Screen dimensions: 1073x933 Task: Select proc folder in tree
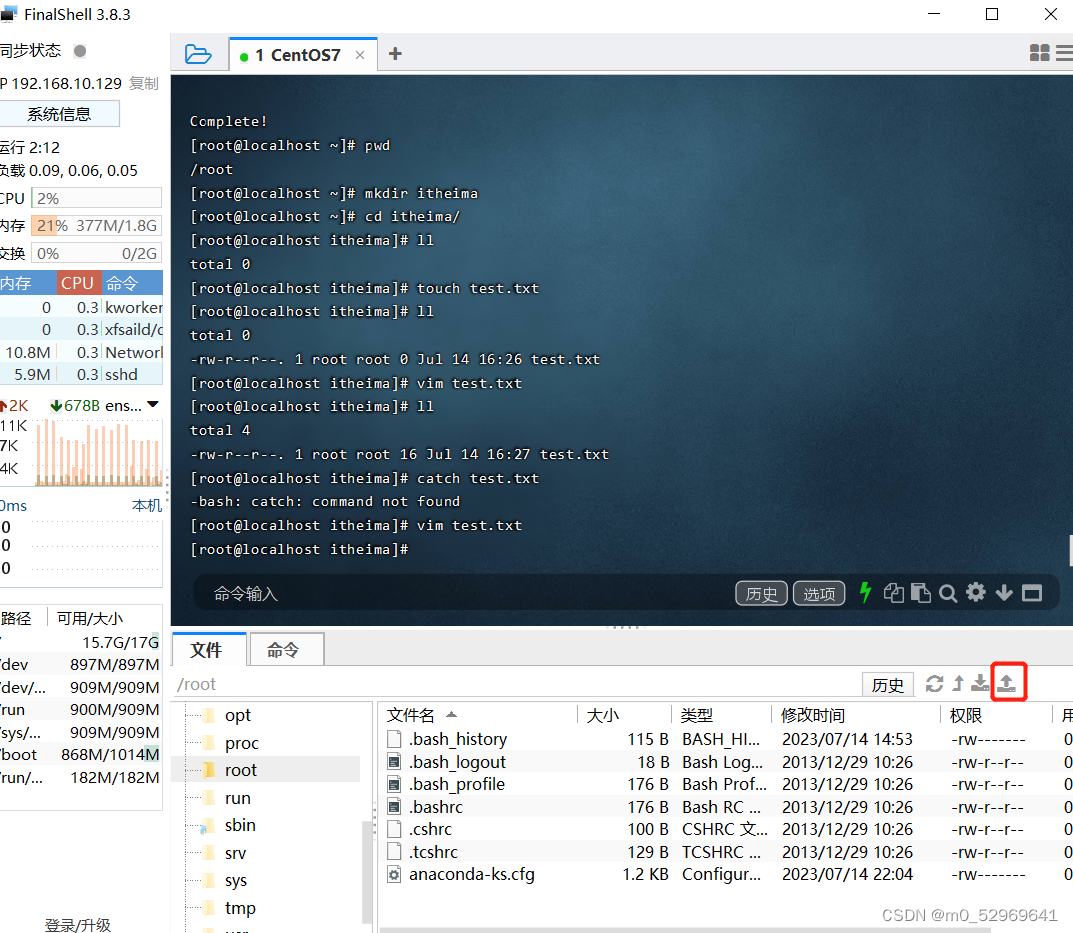click(241, 743)
